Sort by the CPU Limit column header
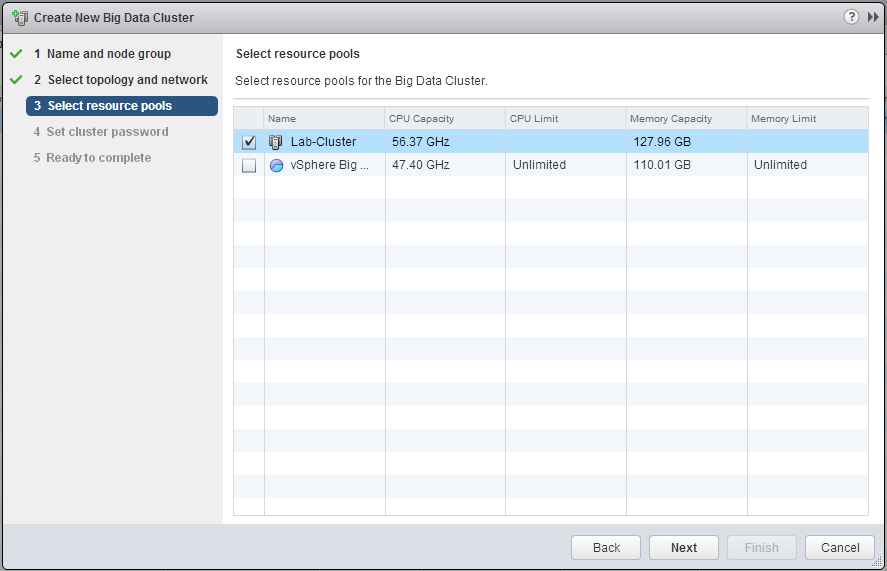The height and width of the screenshot is (571, 887). 566,118
